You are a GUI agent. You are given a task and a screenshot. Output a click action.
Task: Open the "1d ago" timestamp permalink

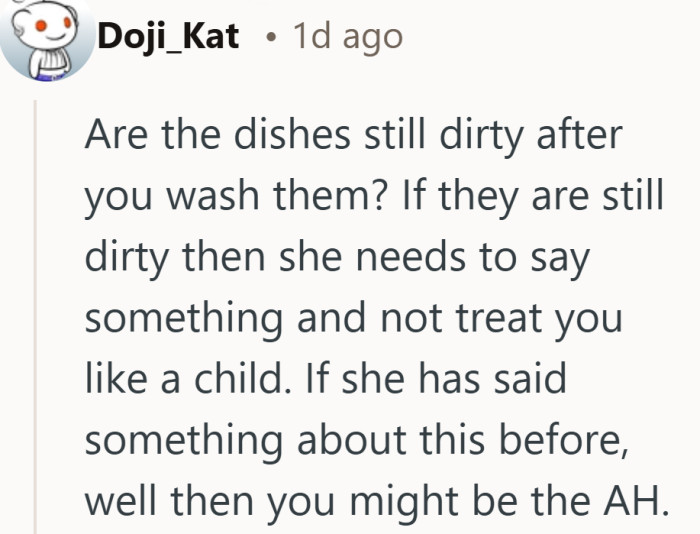tap(348, 37)
